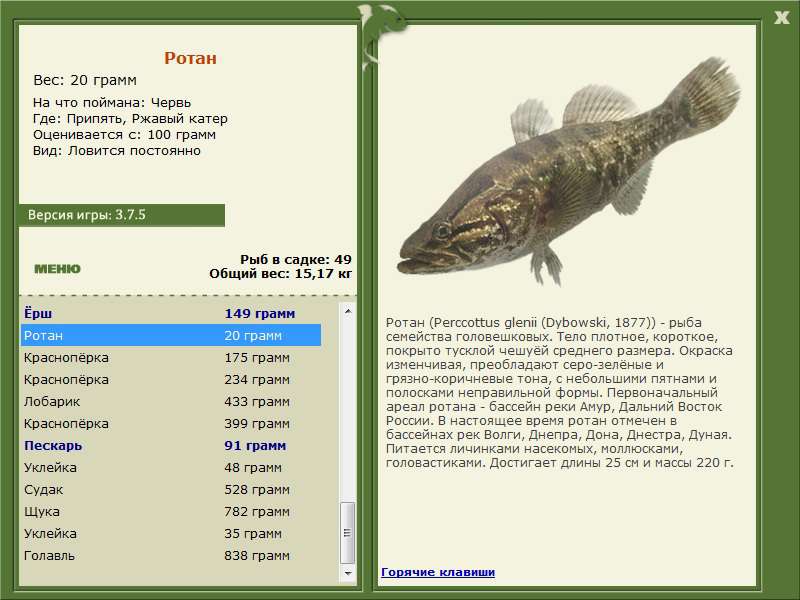Open the МЕНЮ button
Image resolution: width=800 pixels, height=600 pixels.
pos(57,268)
